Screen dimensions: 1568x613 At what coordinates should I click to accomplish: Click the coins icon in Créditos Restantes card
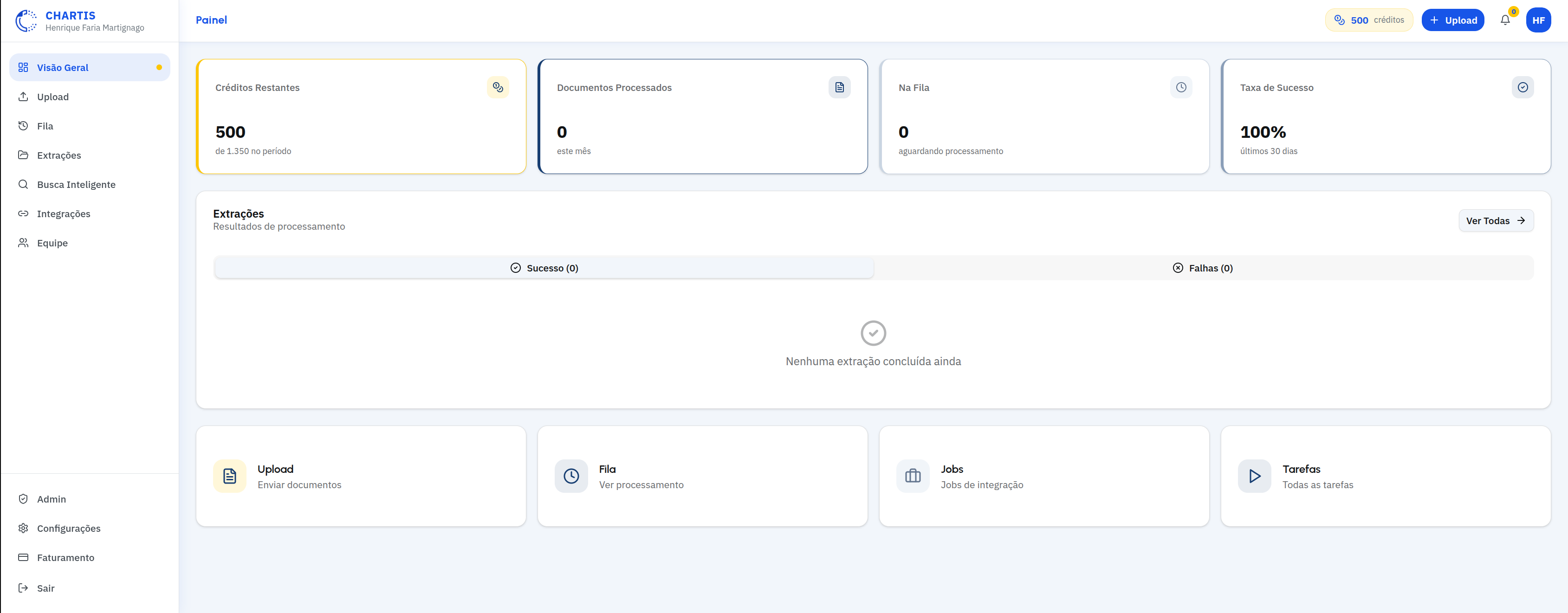497,87
